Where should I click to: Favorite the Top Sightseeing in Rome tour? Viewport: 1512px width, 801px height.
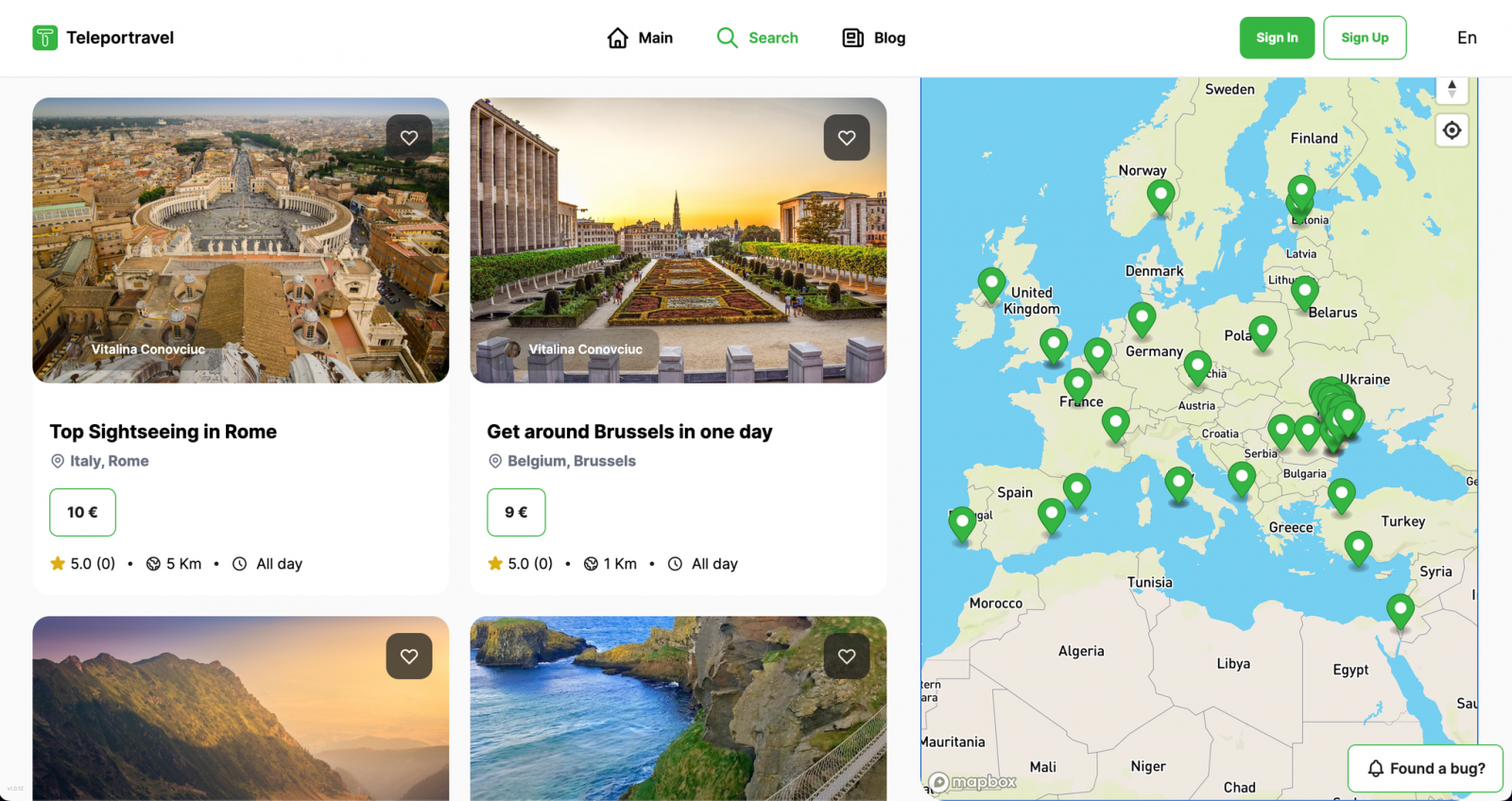click(x=409, y=138)
